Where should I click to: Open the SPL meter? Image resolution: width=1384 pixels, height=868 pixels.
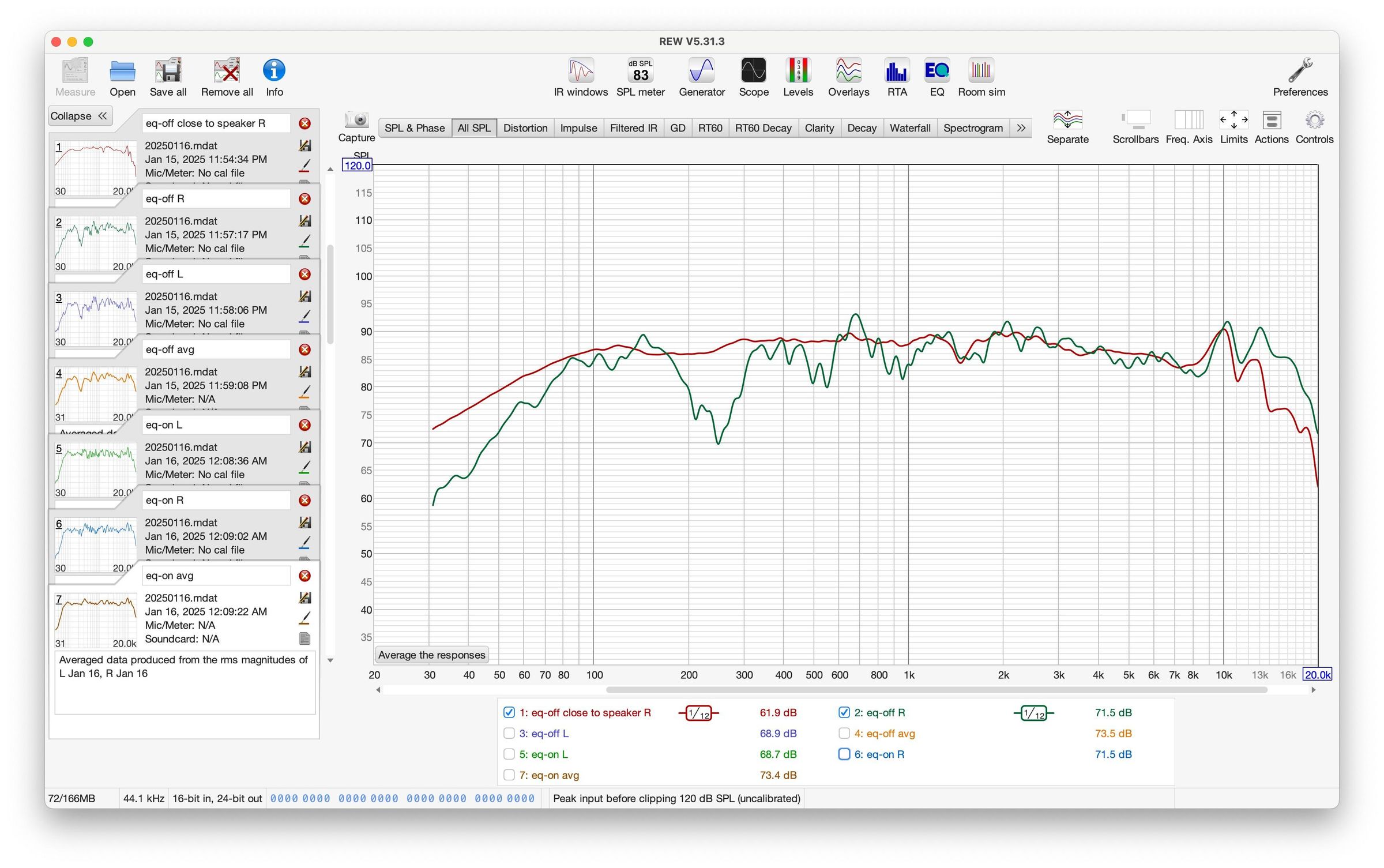point(640,71)
